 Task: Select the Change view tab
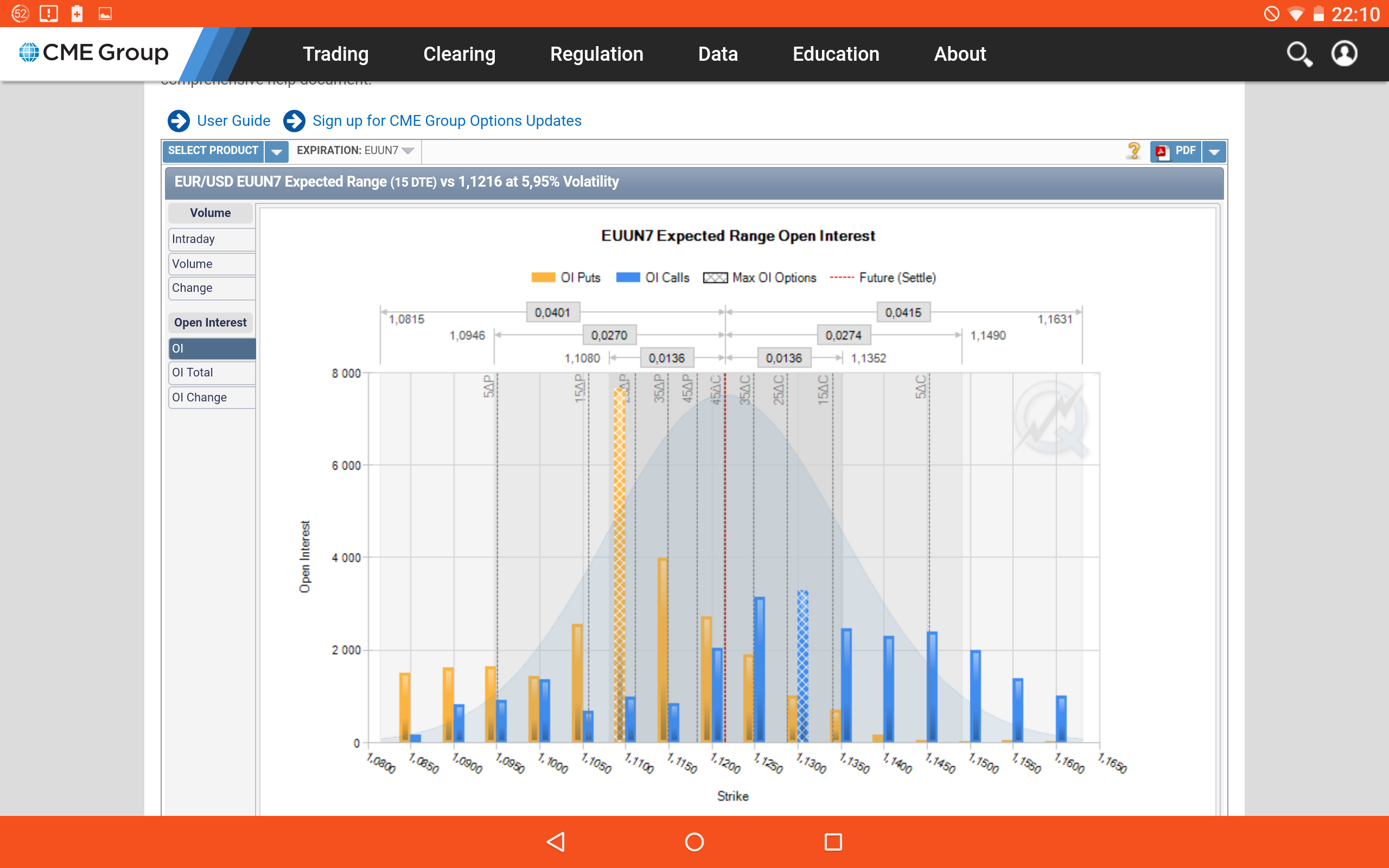(x=212, y=288)
